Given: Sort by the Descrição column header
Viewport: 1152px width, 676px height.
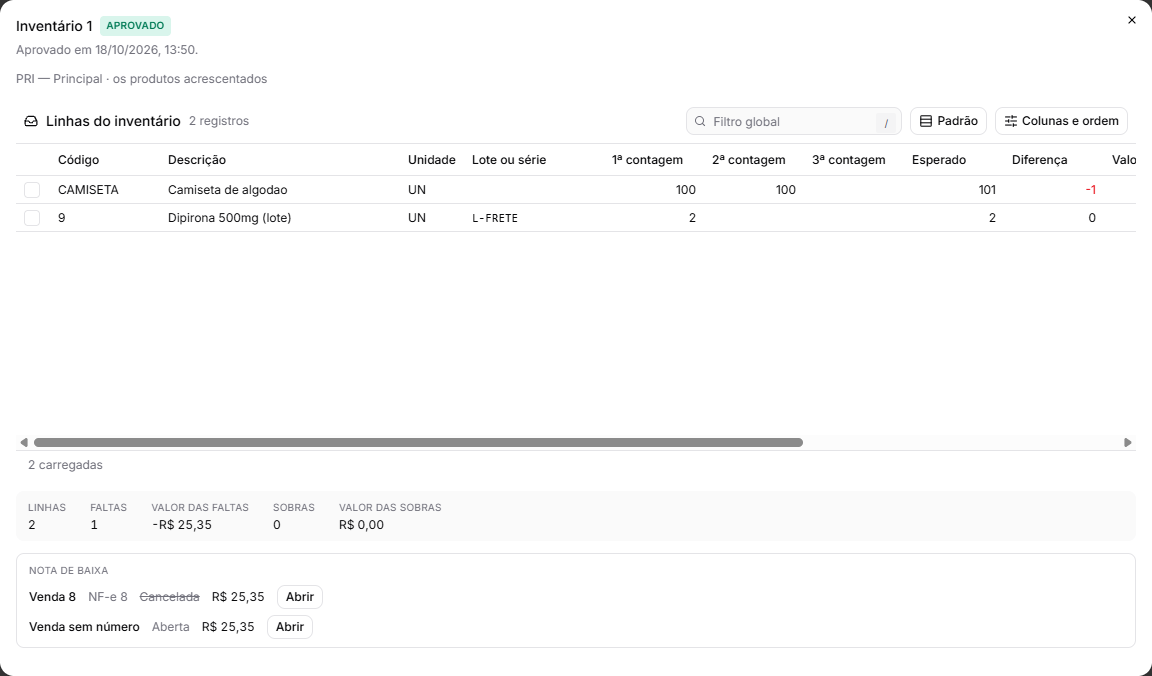Looking at the screenshot, I should tap(197, 159).
